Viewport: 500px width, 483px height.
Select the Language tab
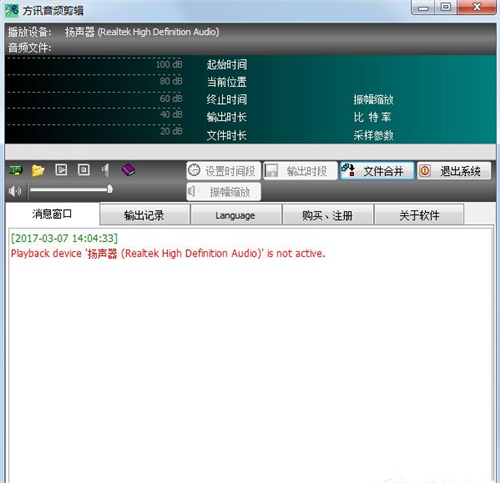235,215
